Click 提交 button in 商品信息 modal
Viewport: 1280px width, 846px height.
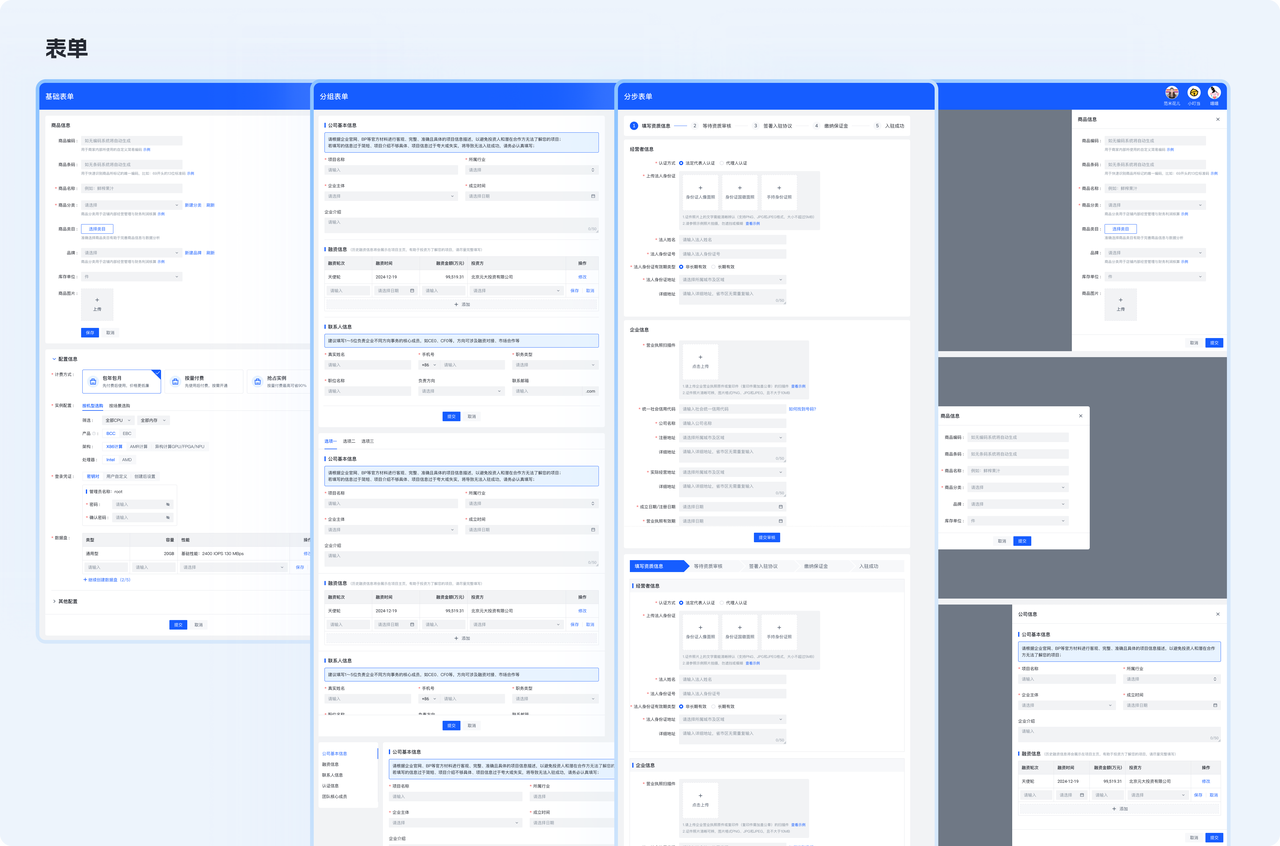click(x=1022, y=541)
